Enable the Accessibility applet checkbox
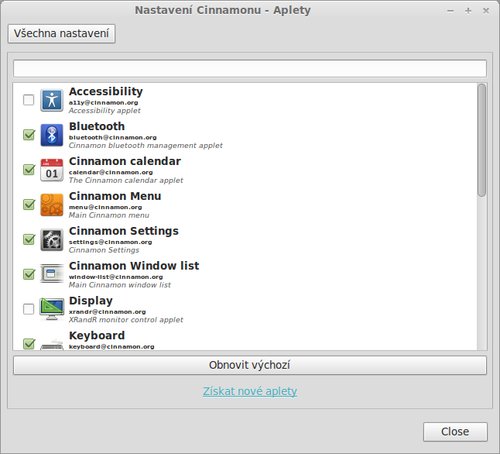Screen dimensions: 500x454 coord(29,100)
